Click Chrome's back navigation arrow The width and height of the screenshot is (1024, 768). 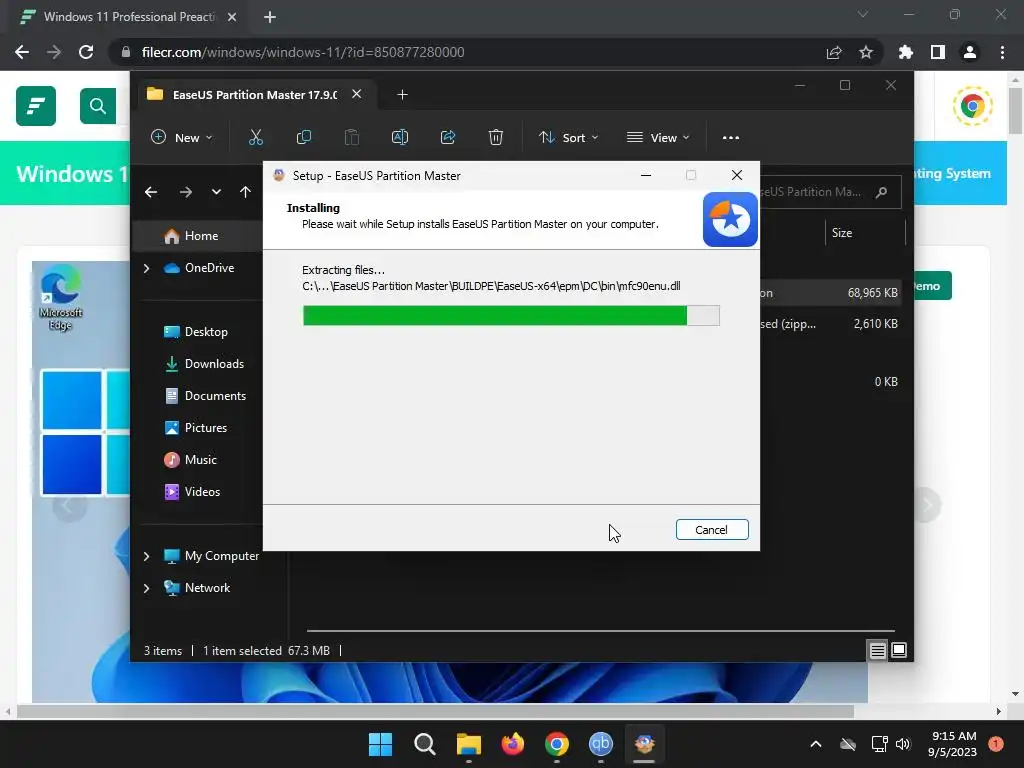tap(22, 52)
